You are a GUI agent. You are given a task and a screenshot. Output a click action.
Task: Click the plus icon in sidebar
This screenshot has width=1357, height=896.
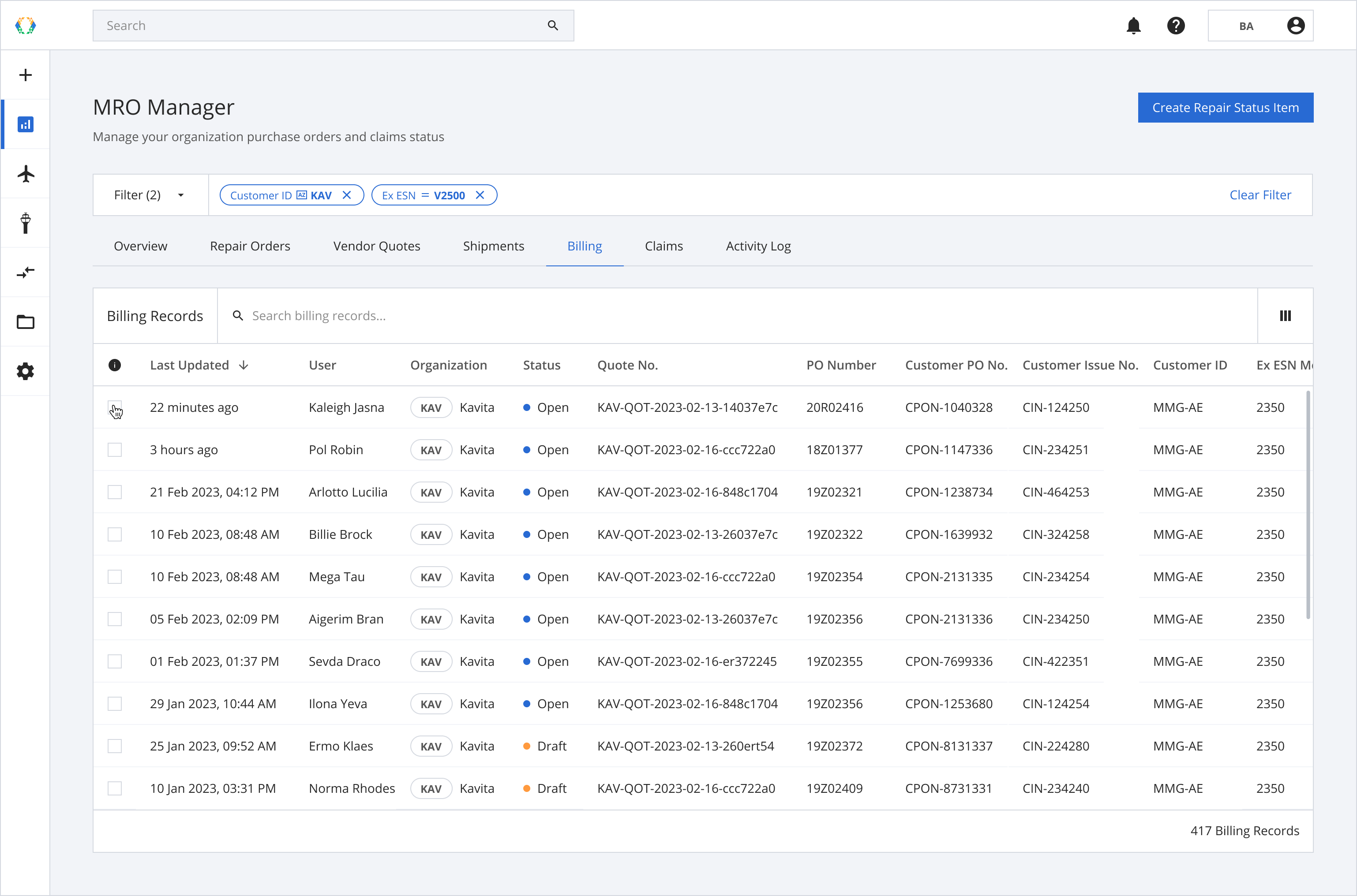[25, 75]
